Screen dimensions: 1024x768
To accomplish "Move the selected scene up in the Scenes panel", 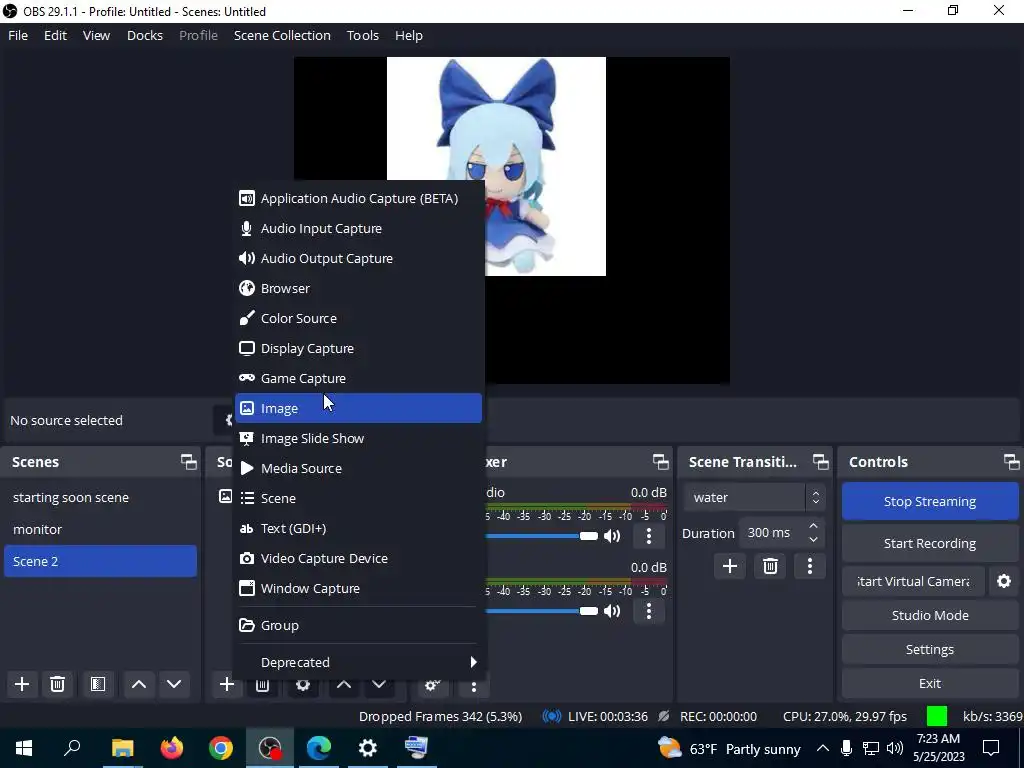I will coord(138,684).
